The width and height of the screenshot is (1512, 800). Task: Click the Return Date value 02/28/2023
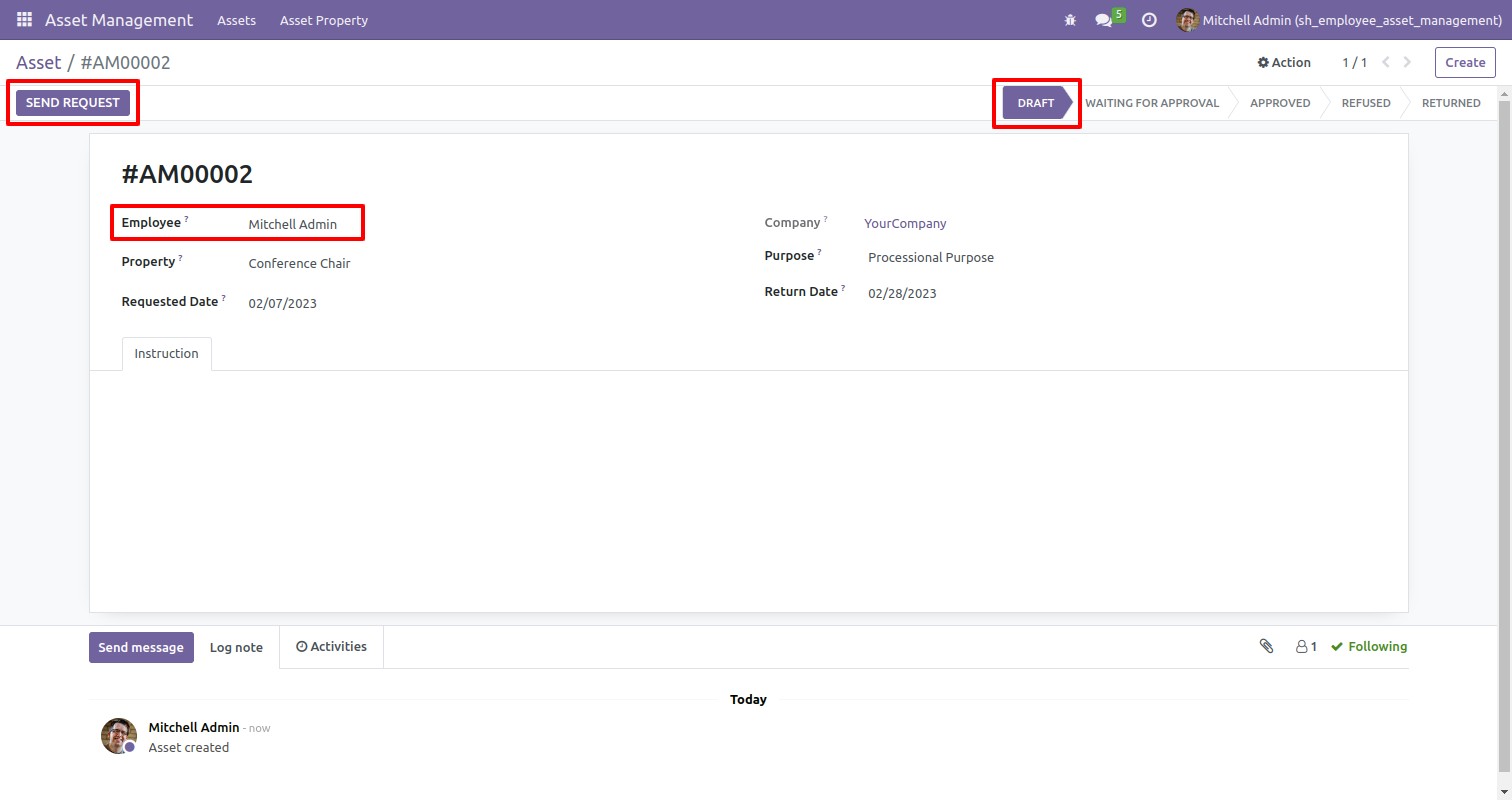(902, 294)
